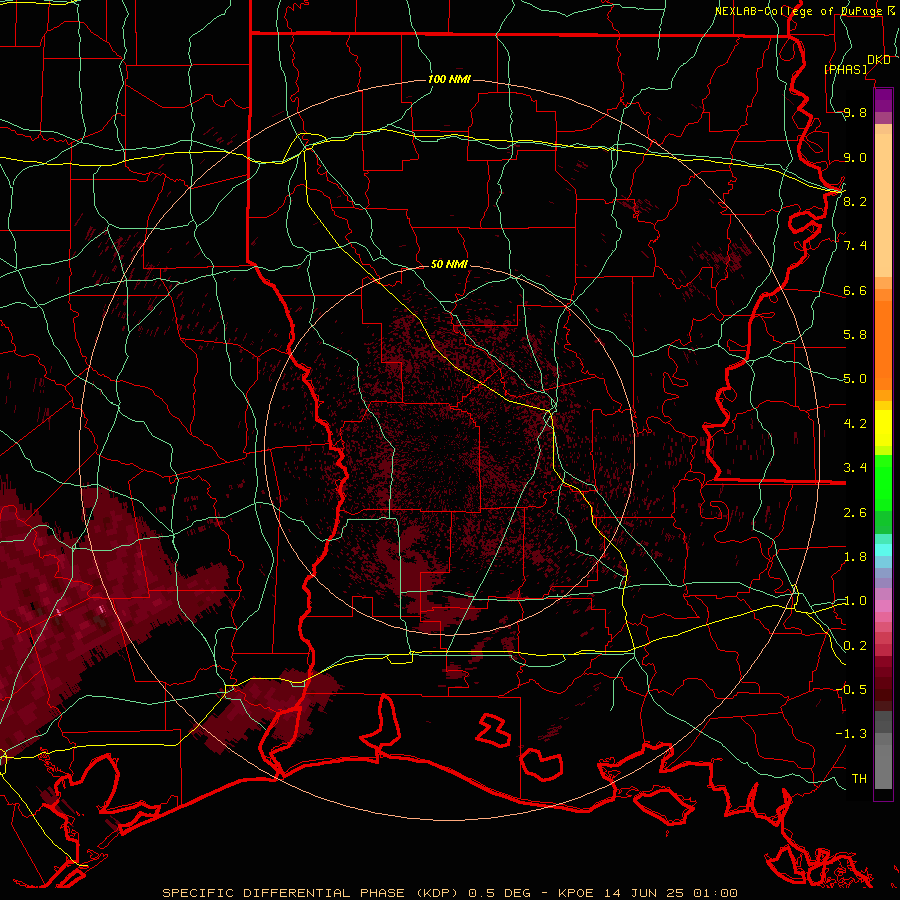
Task: Click the 5.0 value on color scale
Action: 855,379
